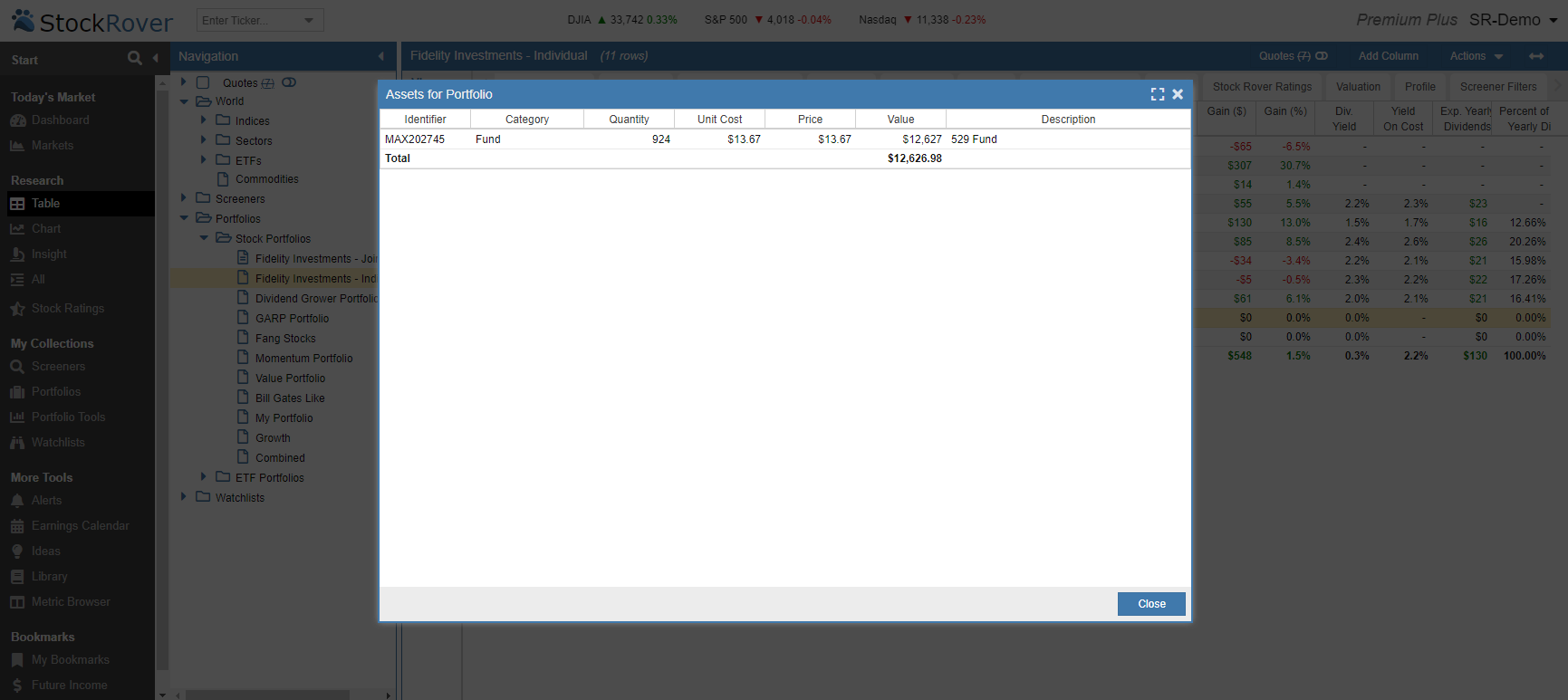
Task: Open Screeners under My Collections
Action: tap(58, 366)
